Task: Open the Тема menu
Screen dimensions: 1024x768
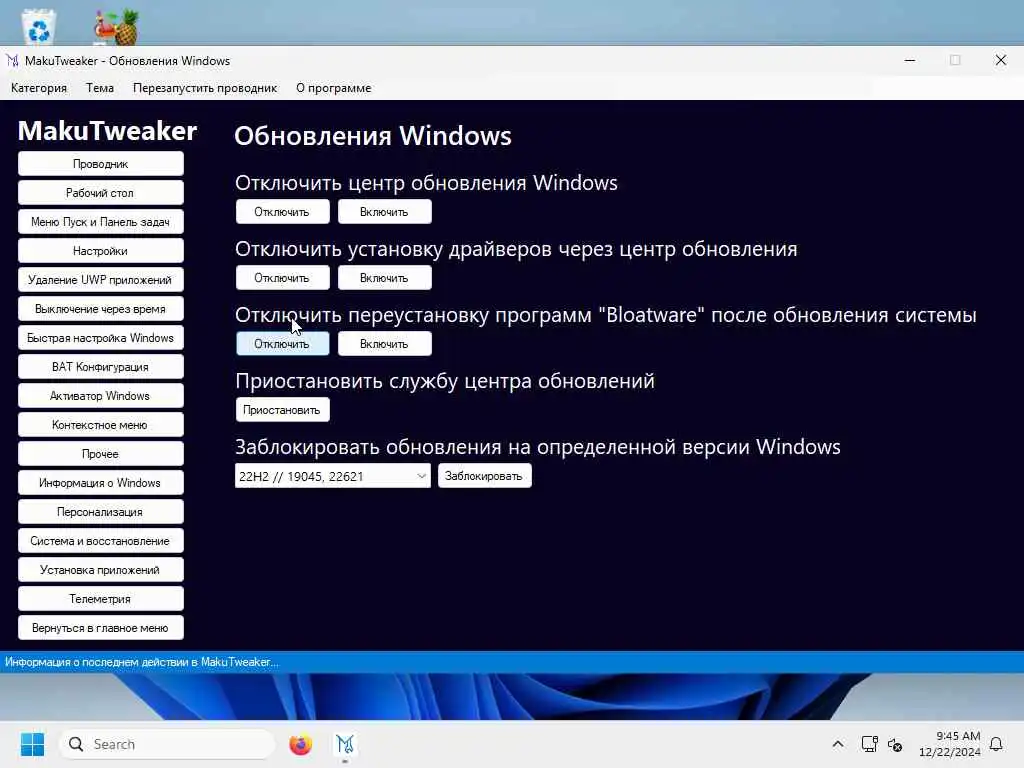Action: pyautogui.click(x=100, y=88)
